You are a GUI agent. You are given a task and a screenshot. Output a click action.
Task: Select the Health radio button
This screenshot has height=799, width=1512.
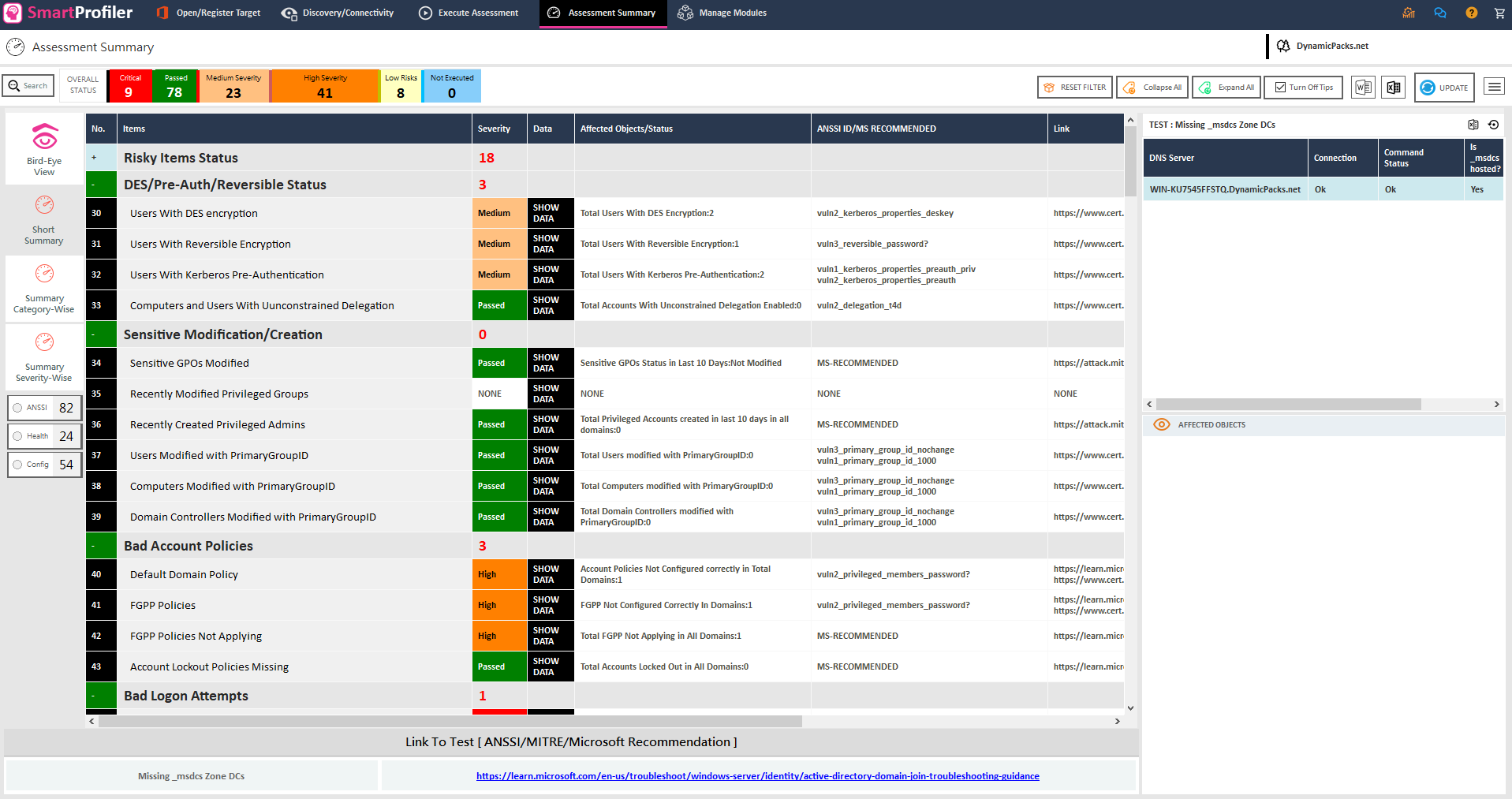click(17, 436)
